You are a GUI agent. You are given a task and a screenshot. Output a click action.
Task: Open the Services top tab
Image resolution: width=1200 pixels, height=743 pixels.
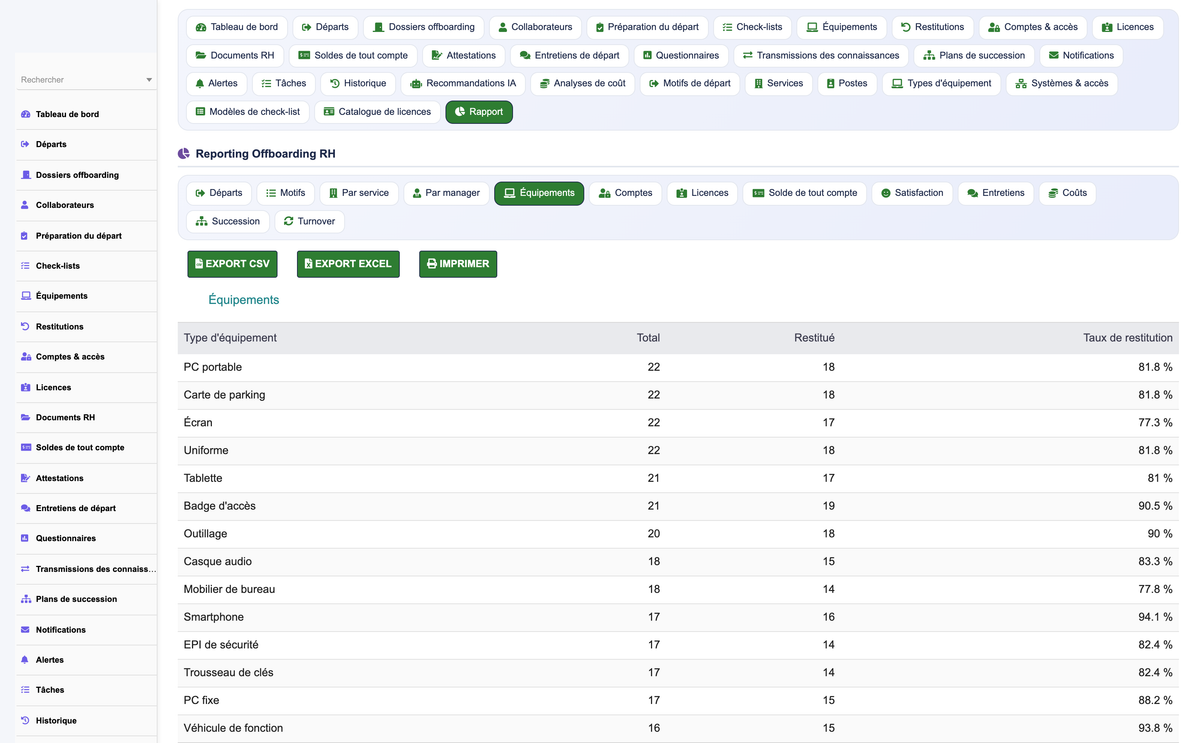click(x=779, y=83)
